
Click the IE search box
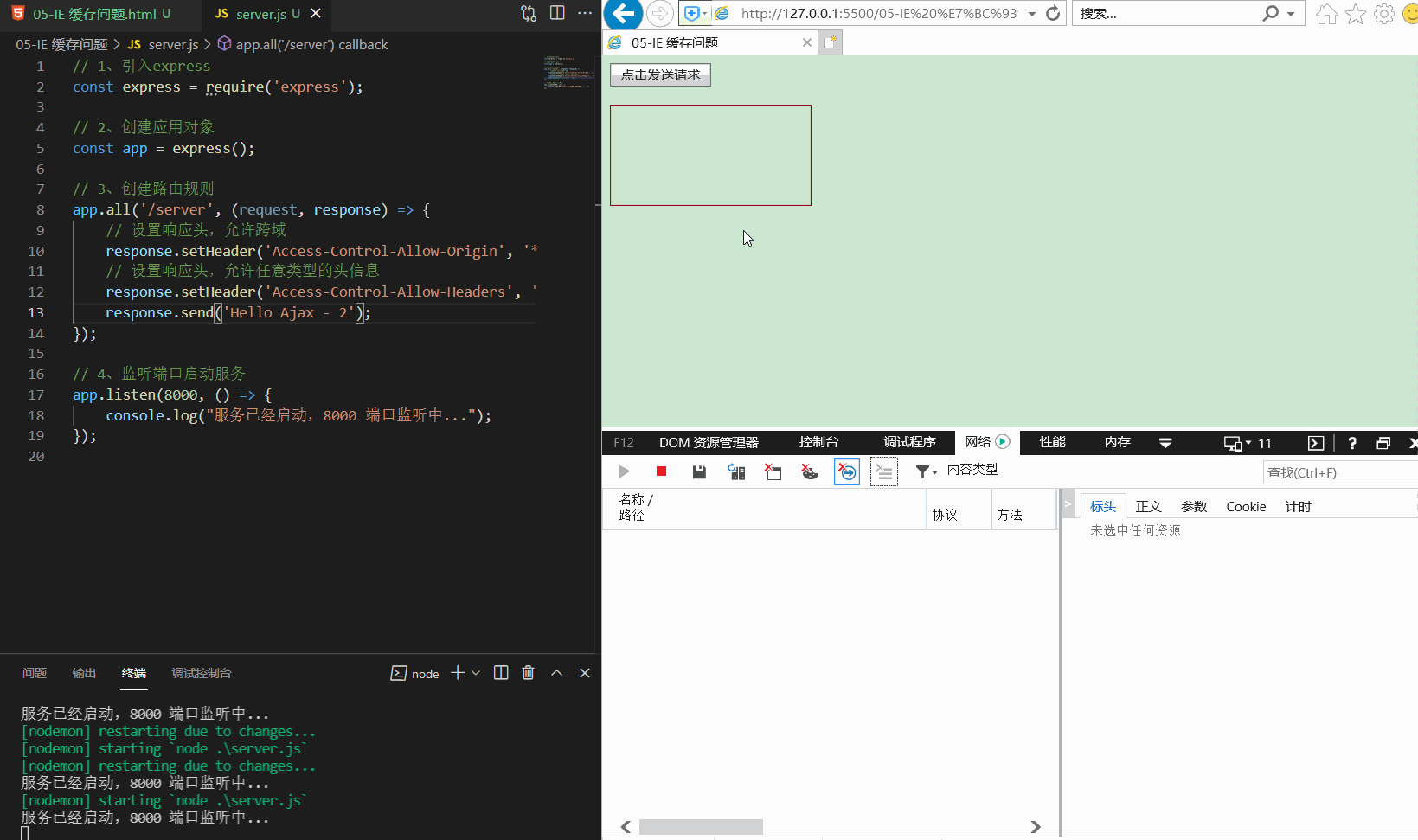1166,14
